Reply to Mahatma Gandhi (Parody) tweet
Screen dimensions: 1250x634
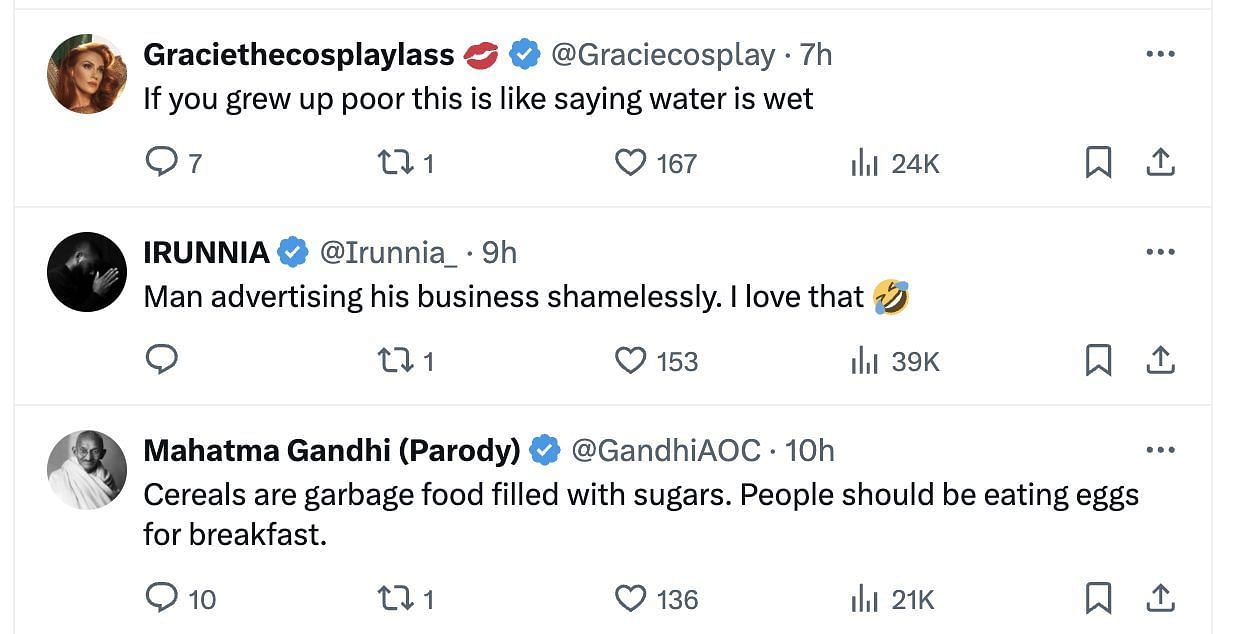coord(161,598)
